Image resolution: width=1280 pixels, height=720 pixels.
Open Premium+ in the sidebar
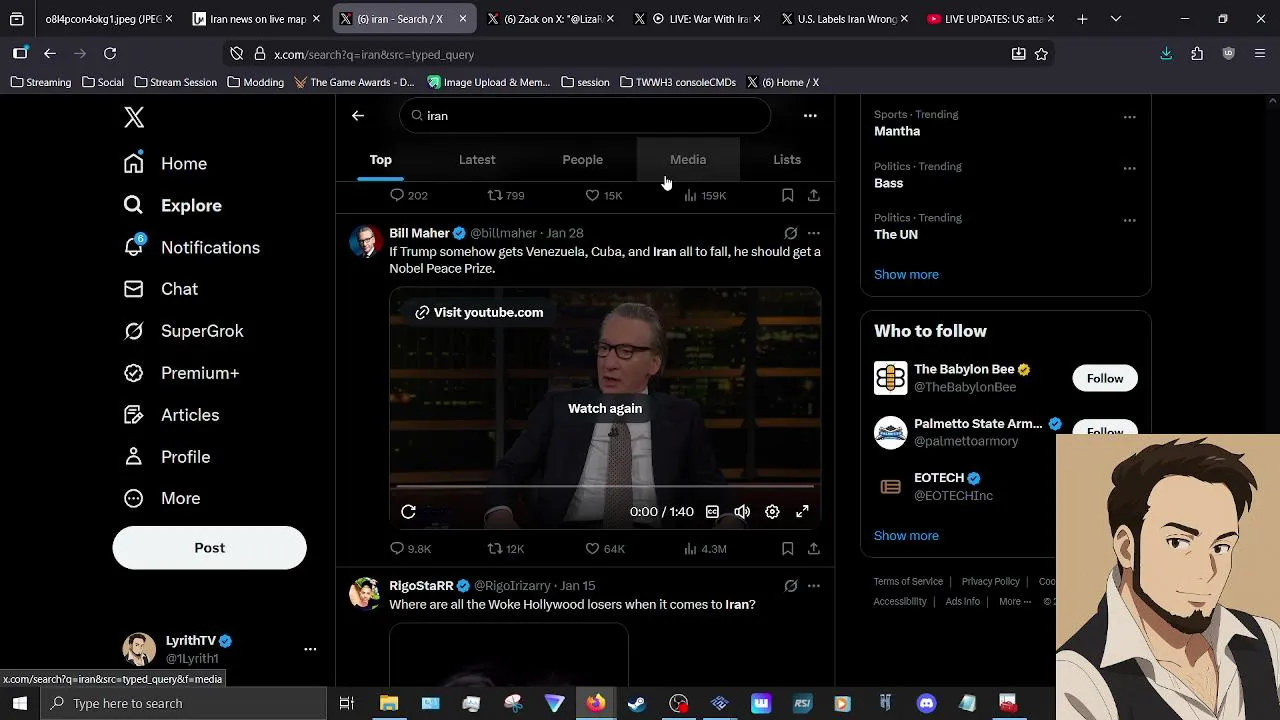tap(181, 373)
